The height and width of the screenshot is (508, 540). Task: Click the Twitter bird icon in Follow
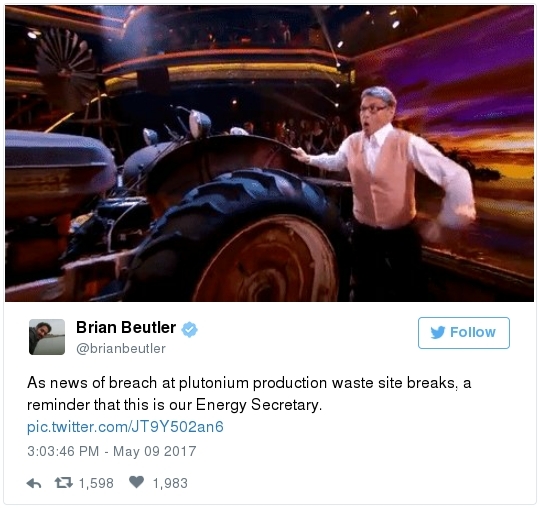(438, 332)
